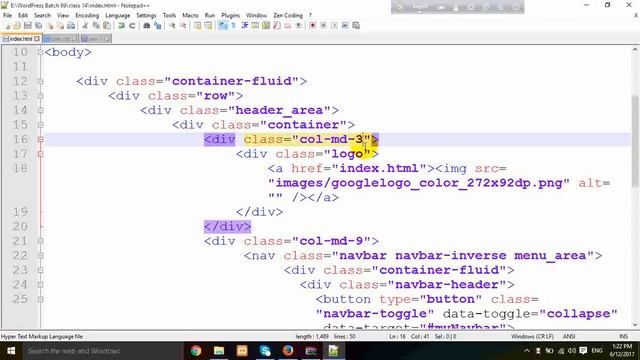This screenshot has width=640, height=360.
Task: Open Chrome from the taskbar
Action: click(x=196, y=351)
